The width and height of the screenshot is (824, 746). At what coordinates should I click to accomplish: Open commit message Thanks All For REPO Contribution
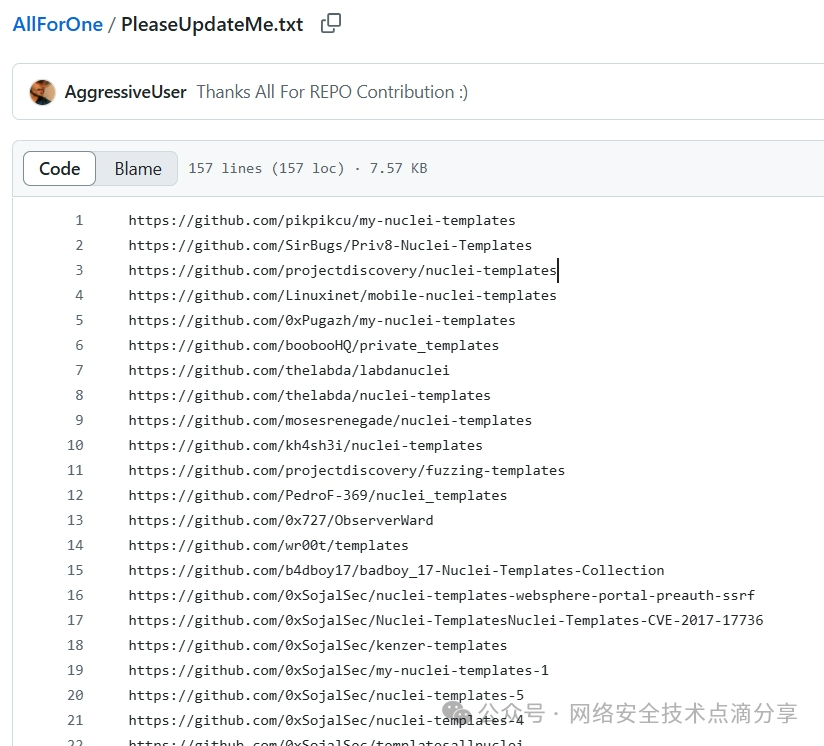point(332,92)
